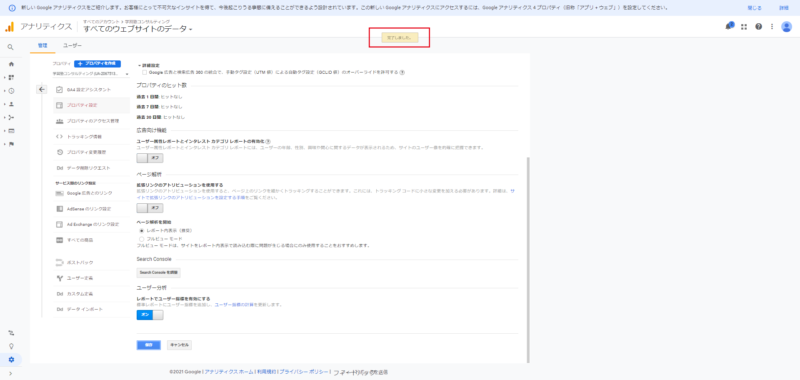Open the 利用規約 footer link

pos(266,372)
